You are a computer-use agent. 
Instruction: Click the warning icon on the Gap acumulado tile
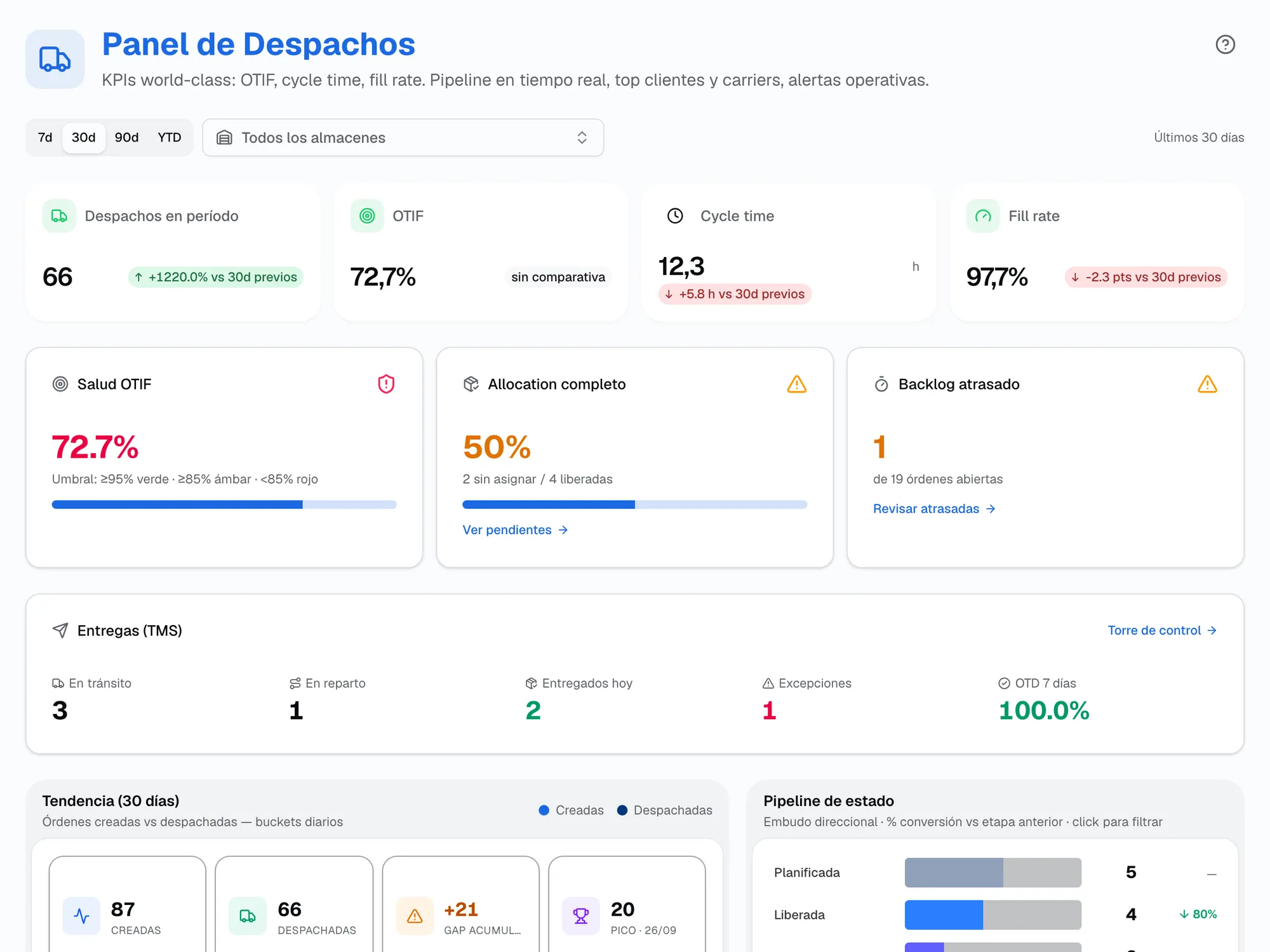pyautogui.click(x=415, y=916)
